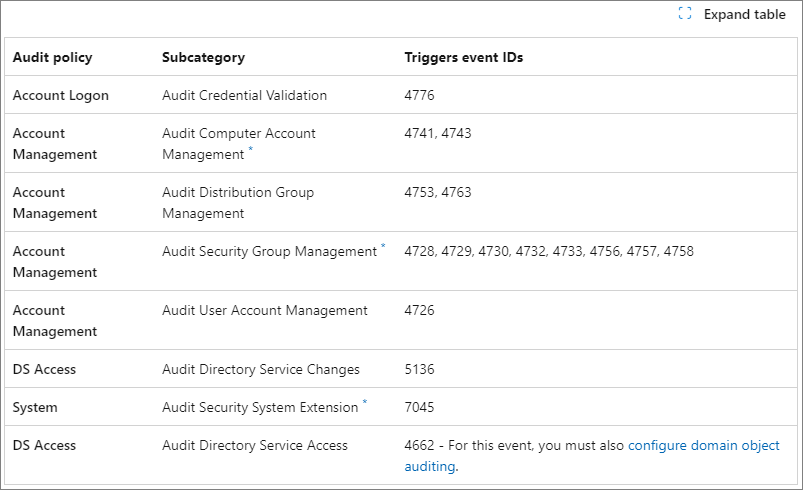Select the Audit policy column header

click(x=53, y=57)
